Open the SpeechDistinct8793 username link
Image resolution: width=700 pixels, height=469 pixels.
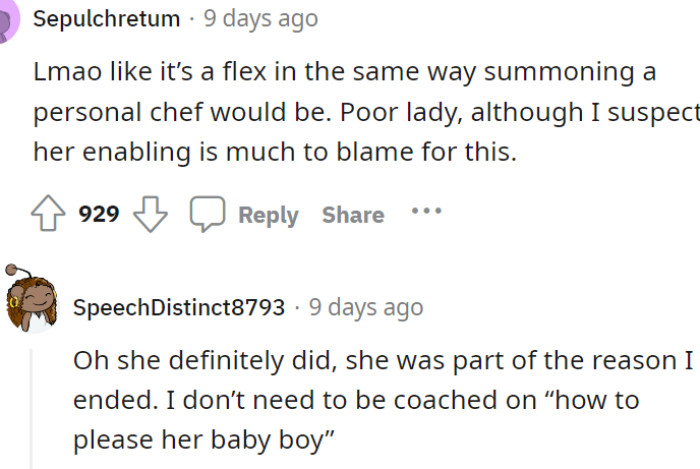tap(179, 307)
